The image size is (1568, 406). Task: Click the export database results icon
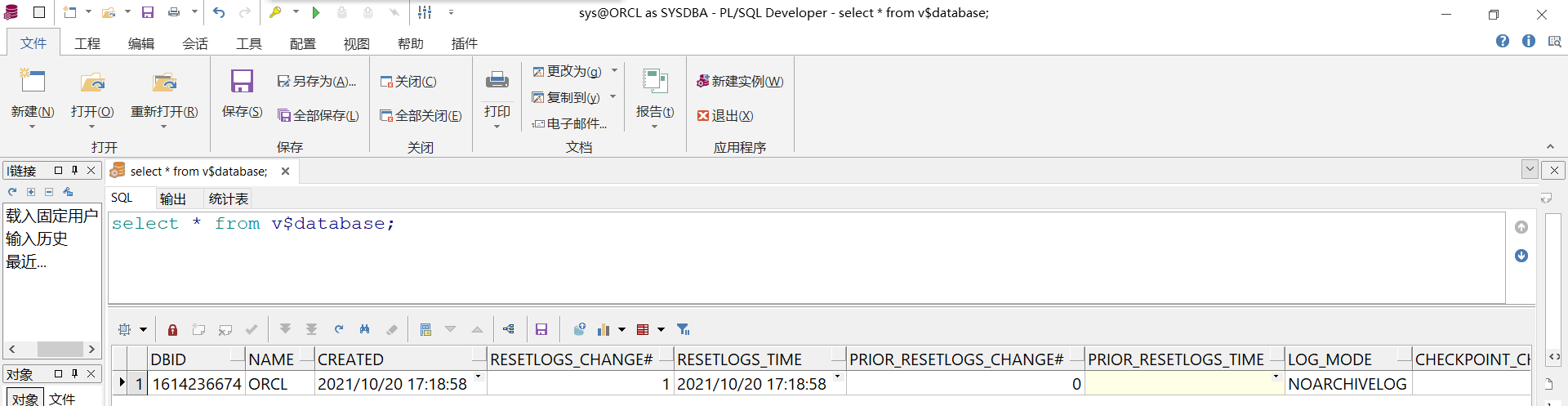(579, 329)
